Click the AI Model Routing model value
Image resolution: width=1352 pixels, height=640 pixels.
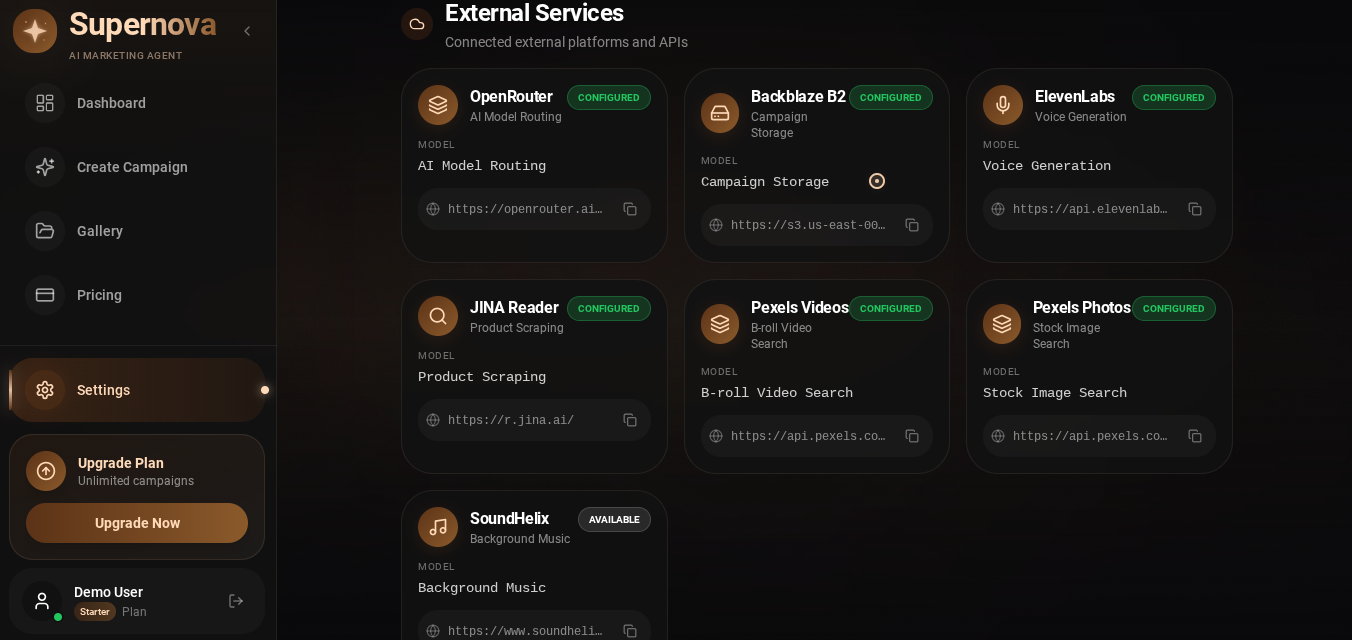click(482, 166)
